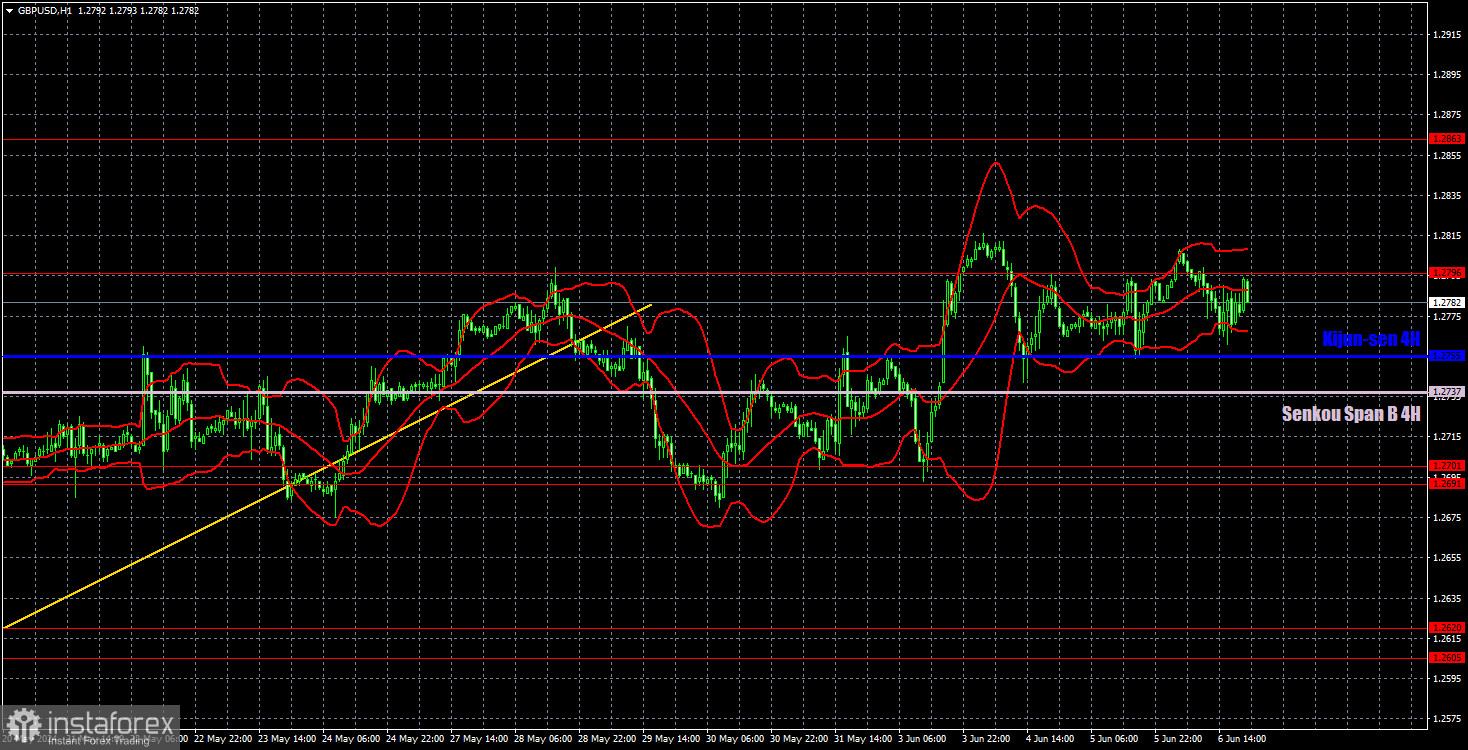Click the 1.2835 price scale value
Viewport: 1468px width, 750px height.
point(1447,196)
